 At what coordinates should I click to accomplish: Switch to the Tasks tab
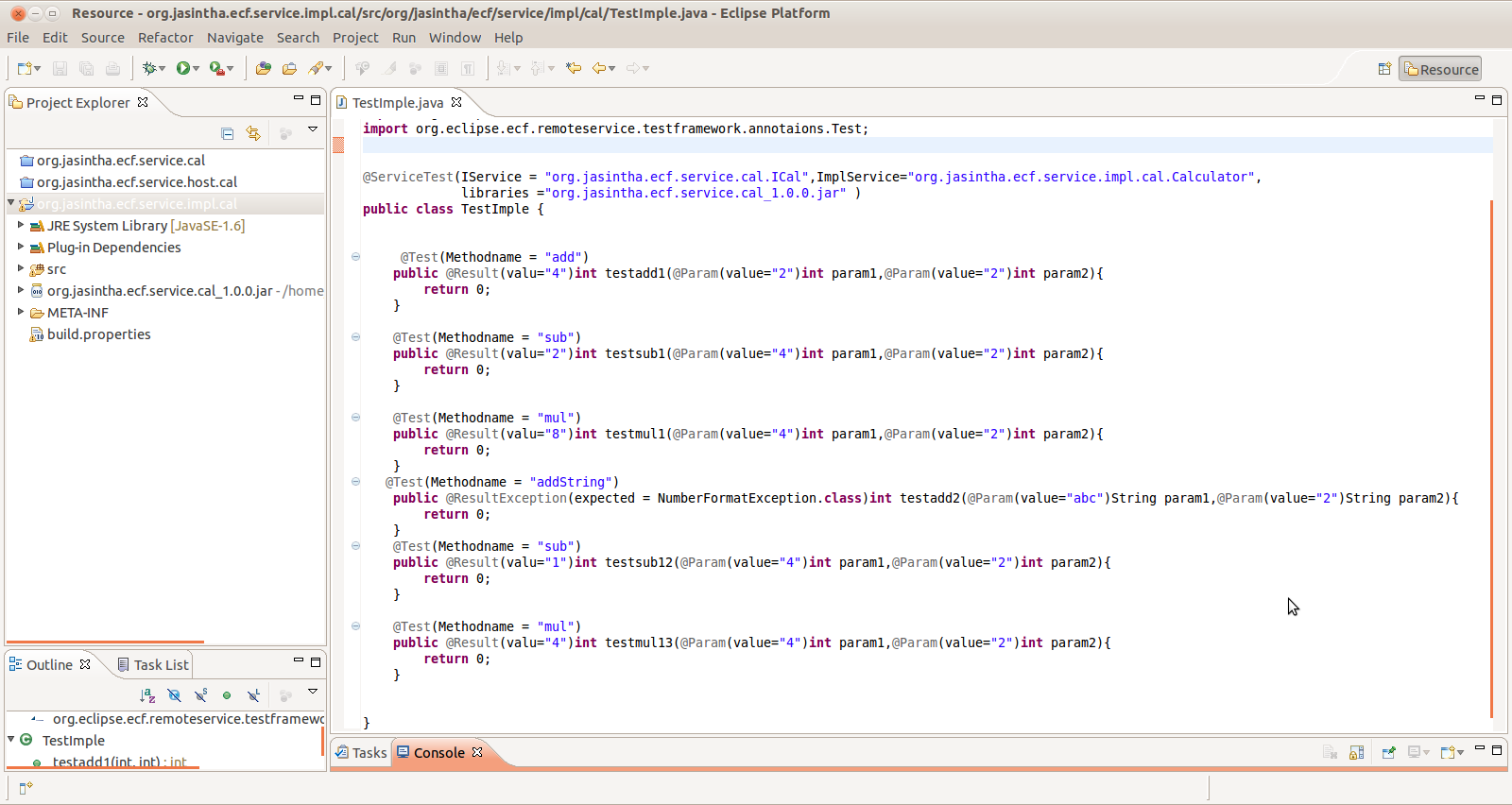(x=361, y=753)
